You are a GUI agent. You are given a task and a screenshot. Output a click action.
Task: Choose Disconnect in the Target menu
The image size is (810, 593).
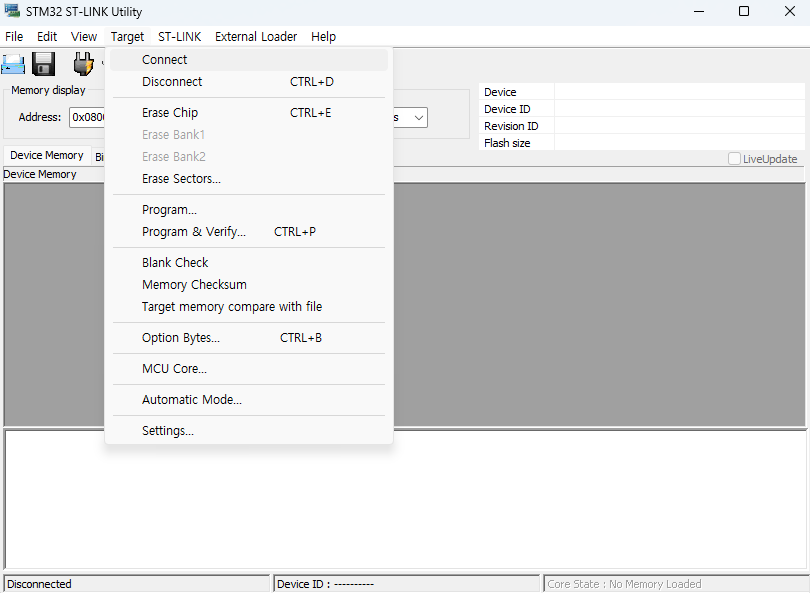click(x=249, y=82)
